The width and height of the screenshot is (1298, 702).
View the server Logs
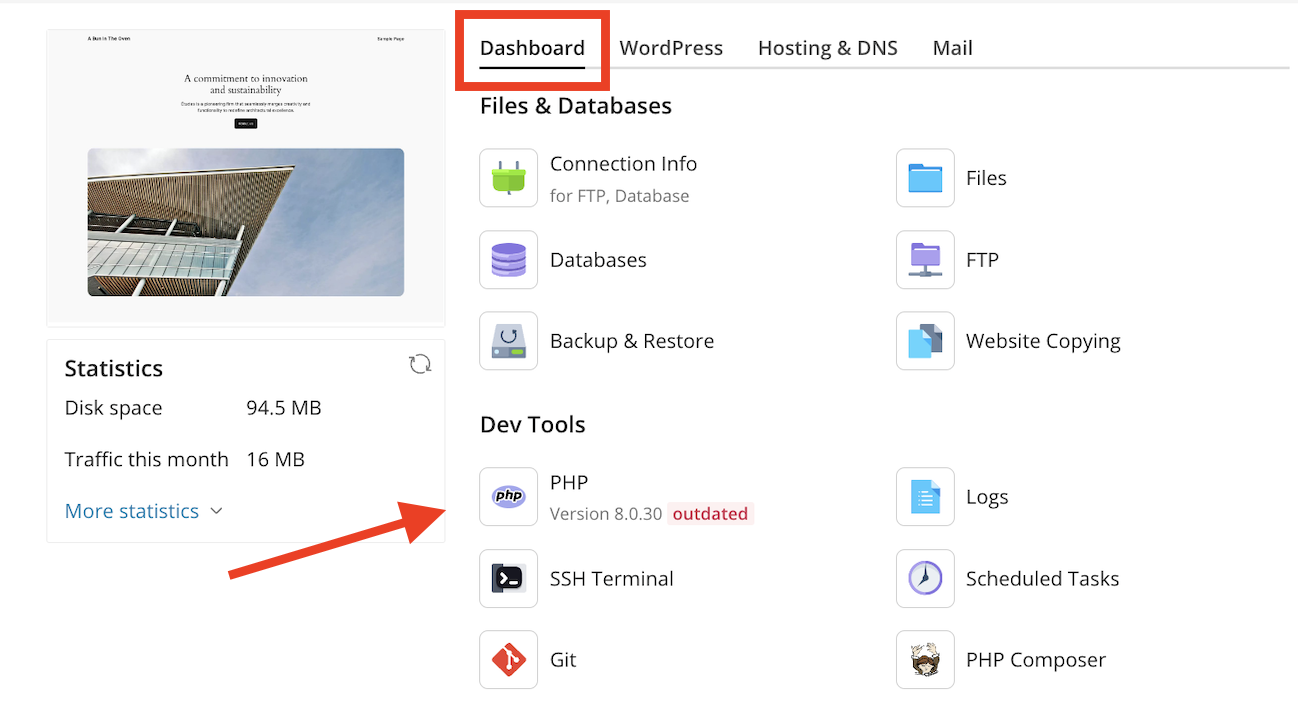tap(987, 497)
